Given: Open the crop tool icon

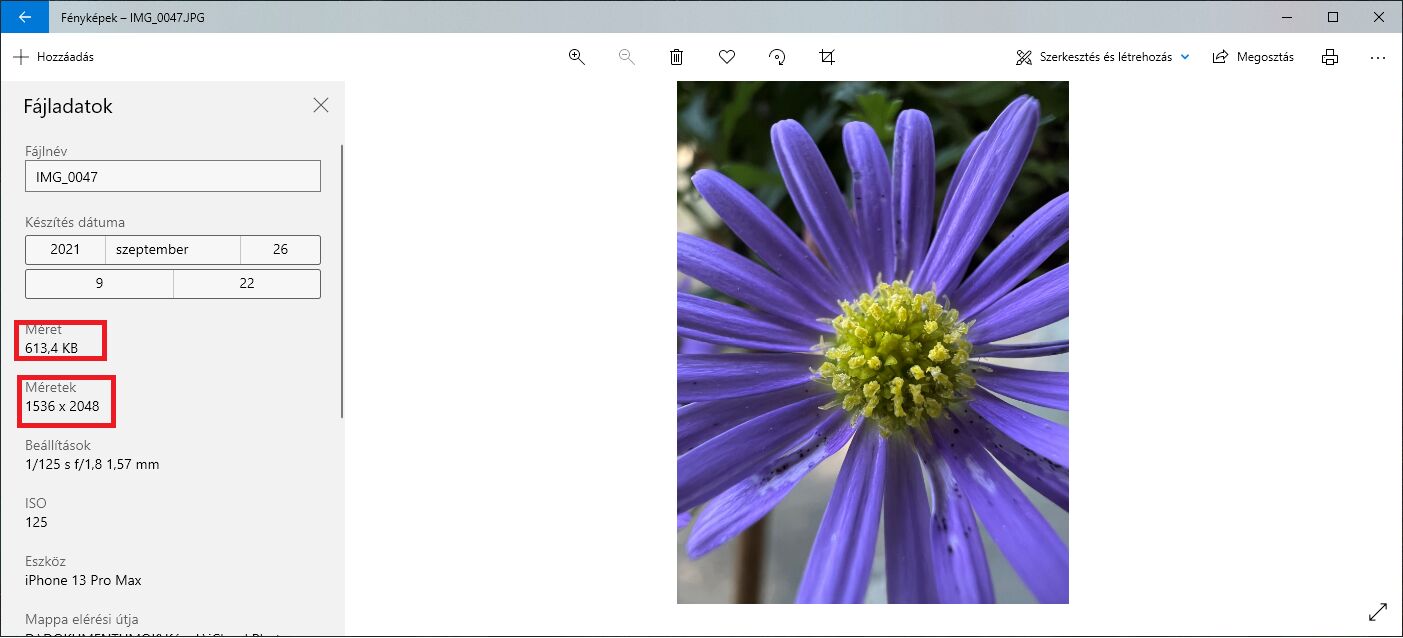Looking at the screenshot, I should click(x=827, y=57).
